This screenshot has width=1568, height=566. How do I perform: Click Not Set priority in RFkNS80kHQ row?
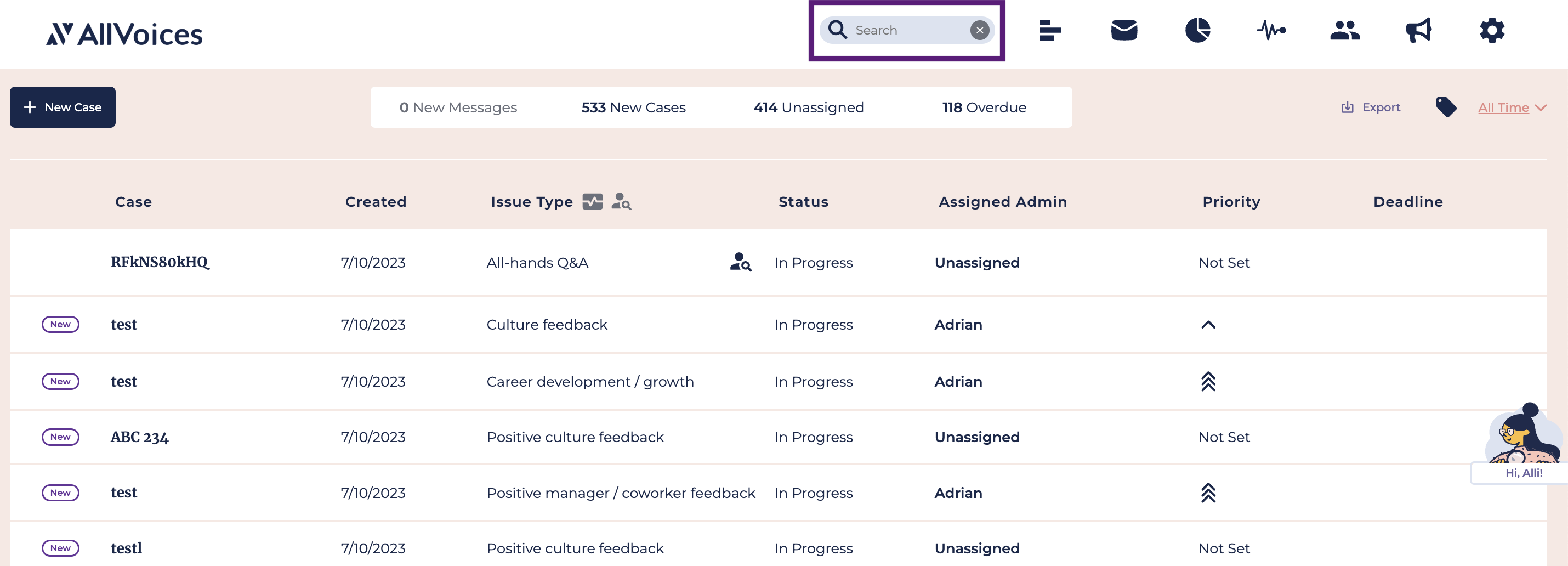point(1224,262)
